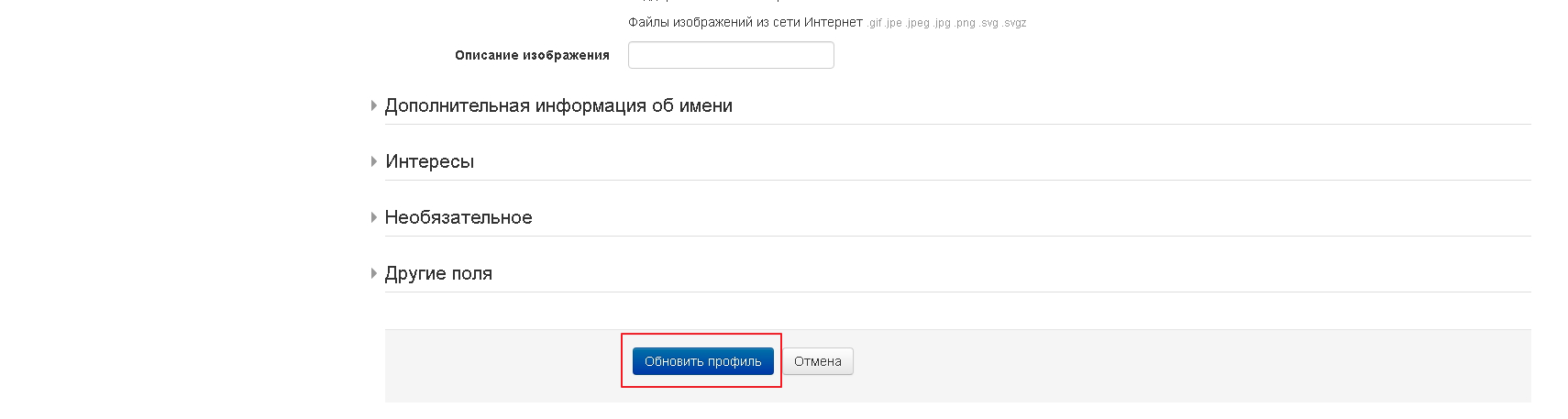Click the arrow icon beside Другие поля

[x=374, y=274]
